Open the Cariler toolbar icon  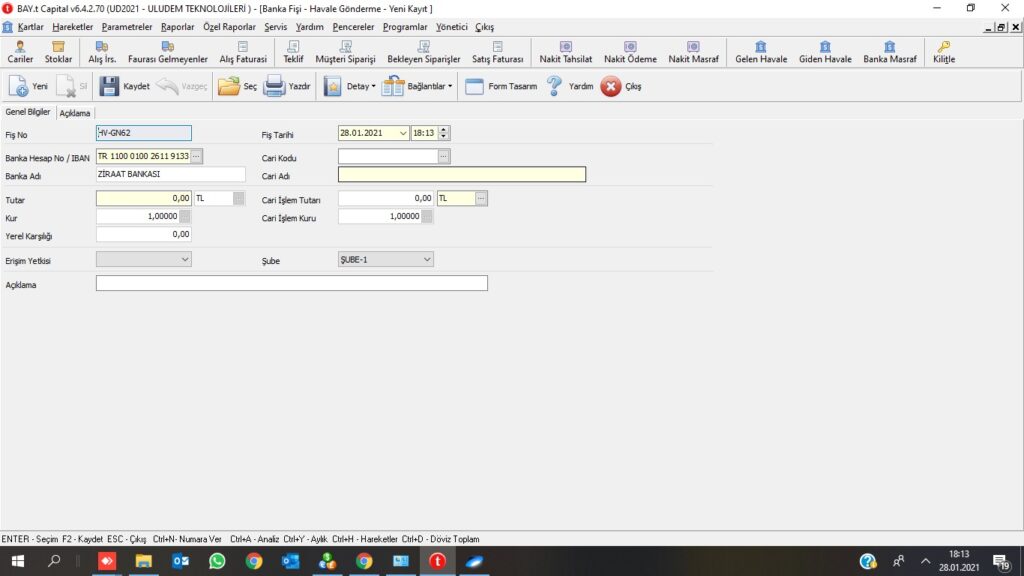point(20,52)
